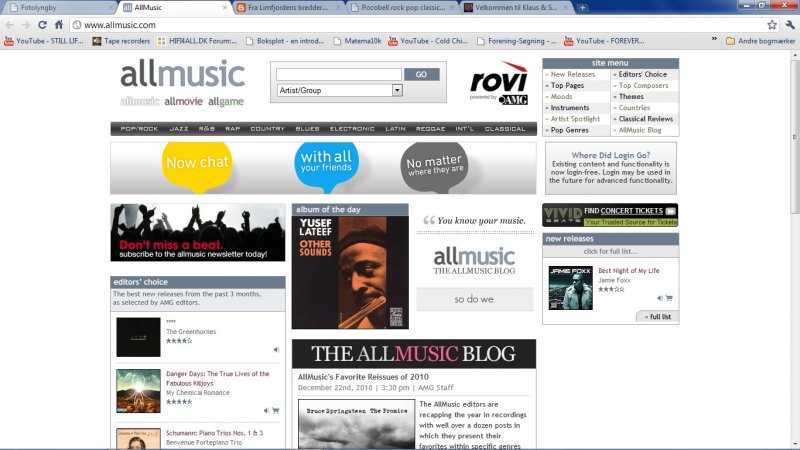Open Best Night of My Life title
Viewport: 800px width, 450px height.
pyautogui.click(x=629, y=271)
